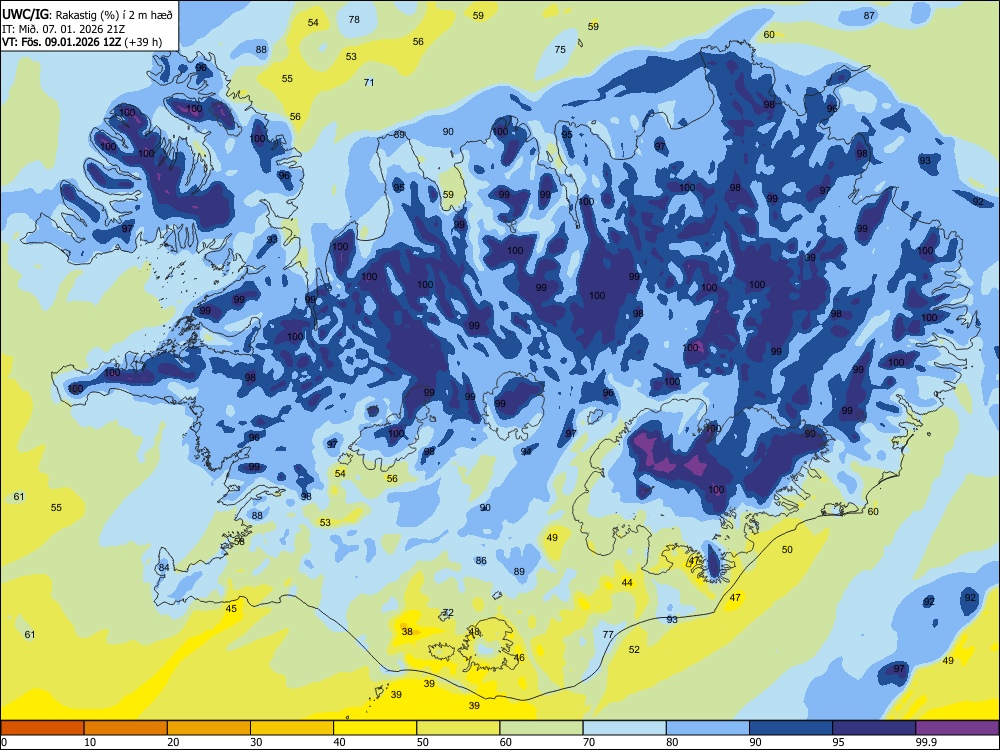Click the 86 humidity value on the map
Screen dimensions: 1000x750
coord(481,561)
